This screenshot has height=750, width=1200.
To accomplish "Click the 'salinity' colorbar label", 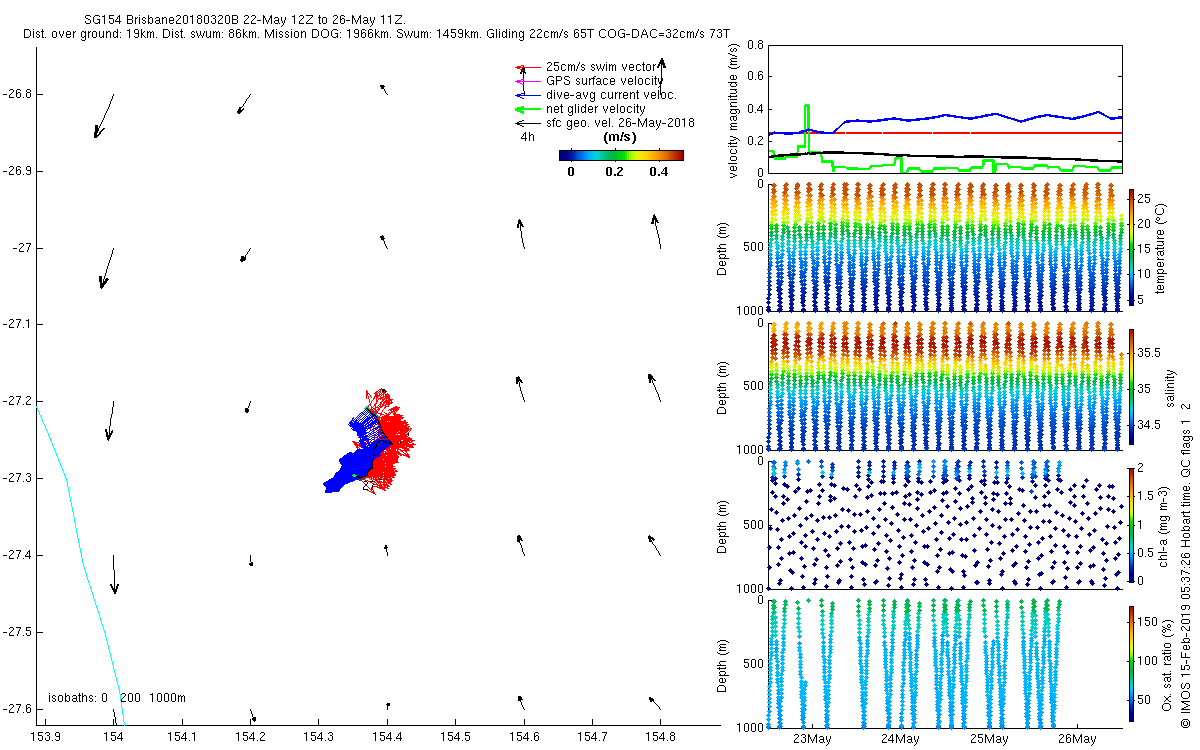I will point(1170,386).
